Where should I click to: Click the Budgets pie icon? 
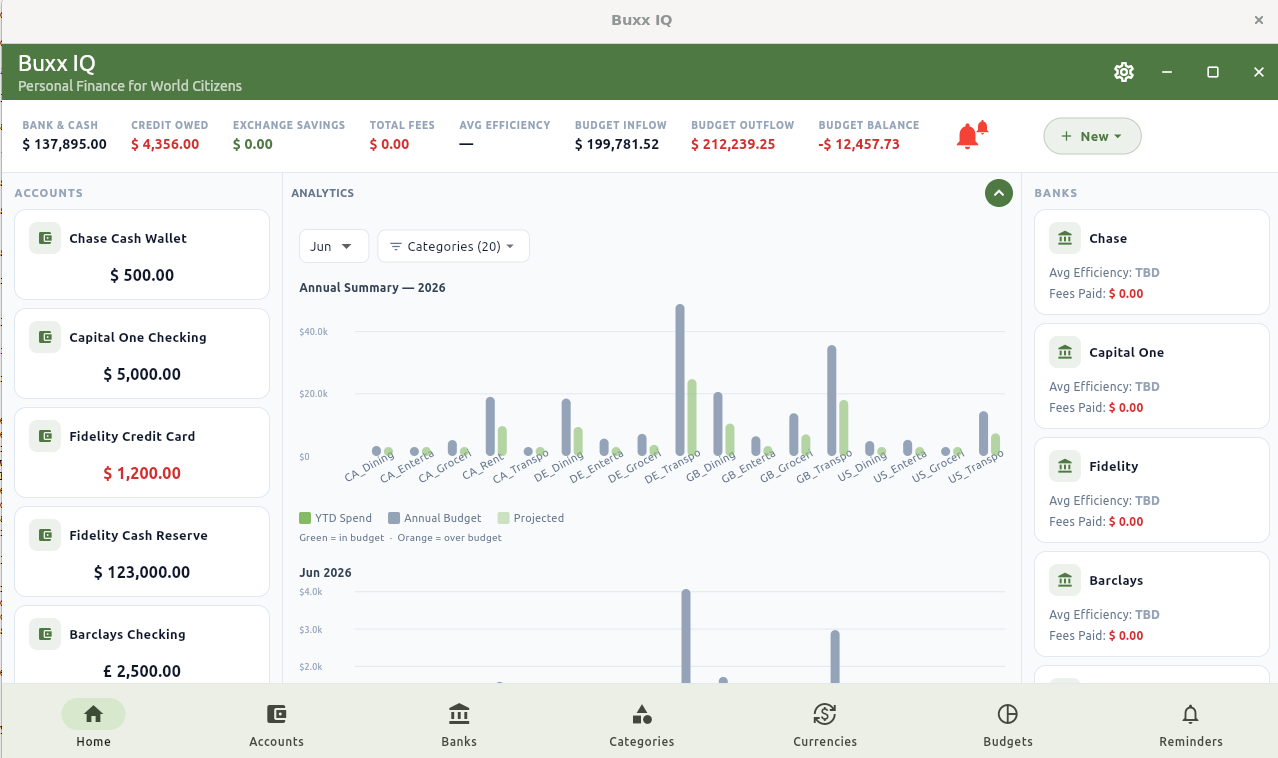(1008, 714)
